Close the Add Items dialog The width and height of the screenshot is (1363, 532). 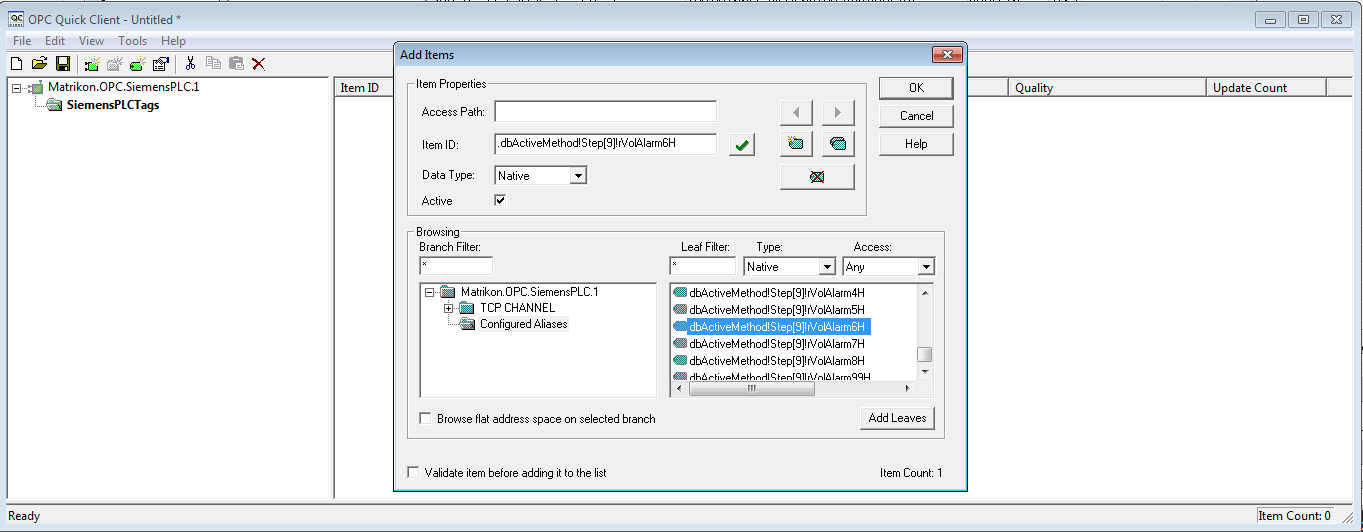[x=946, y=55]
